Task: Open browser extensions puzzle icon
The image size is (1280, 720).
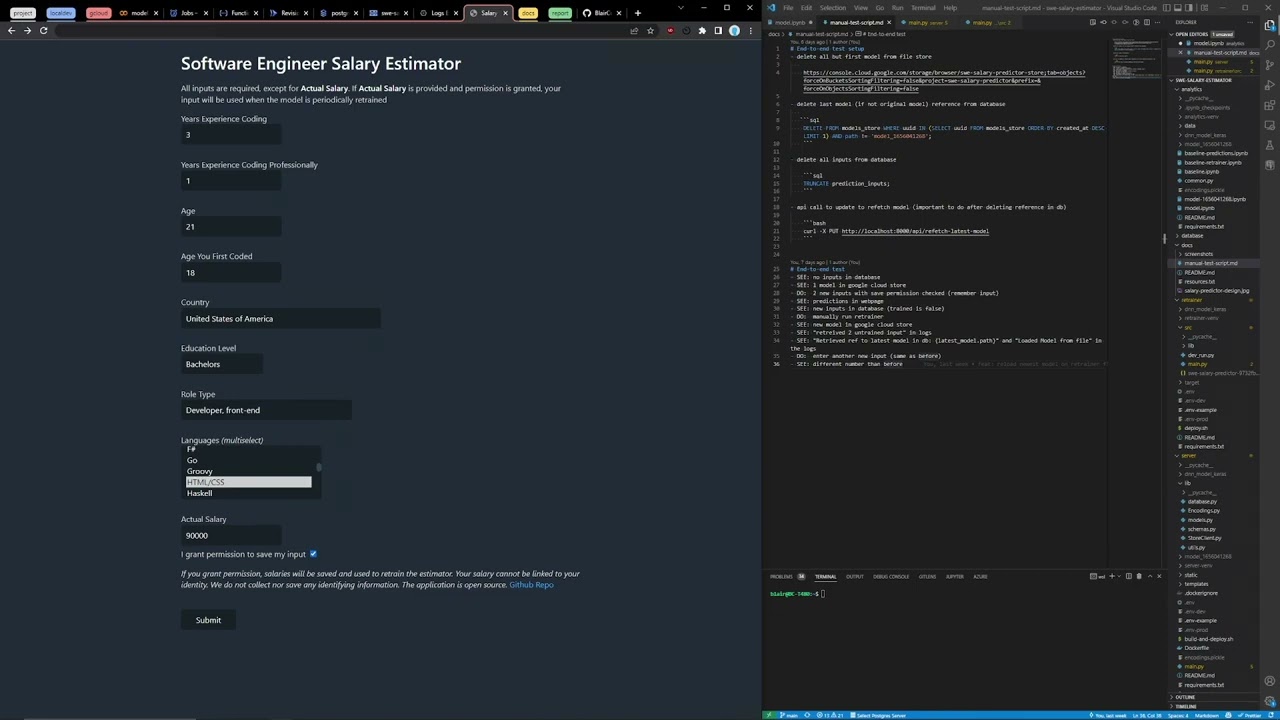Action: pos(702,30)
